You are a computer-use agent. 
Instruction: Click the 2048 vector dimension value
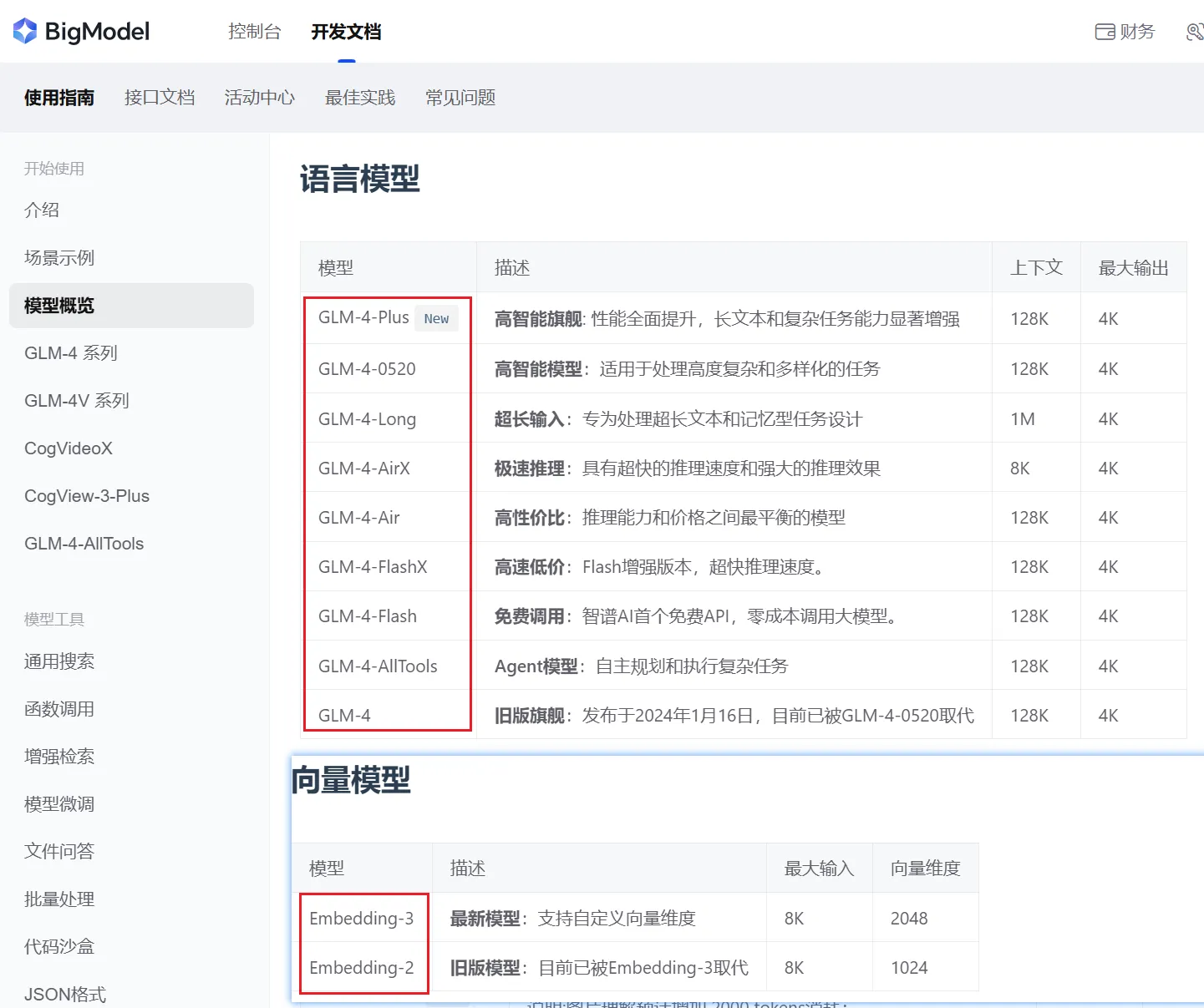point(909,919)
